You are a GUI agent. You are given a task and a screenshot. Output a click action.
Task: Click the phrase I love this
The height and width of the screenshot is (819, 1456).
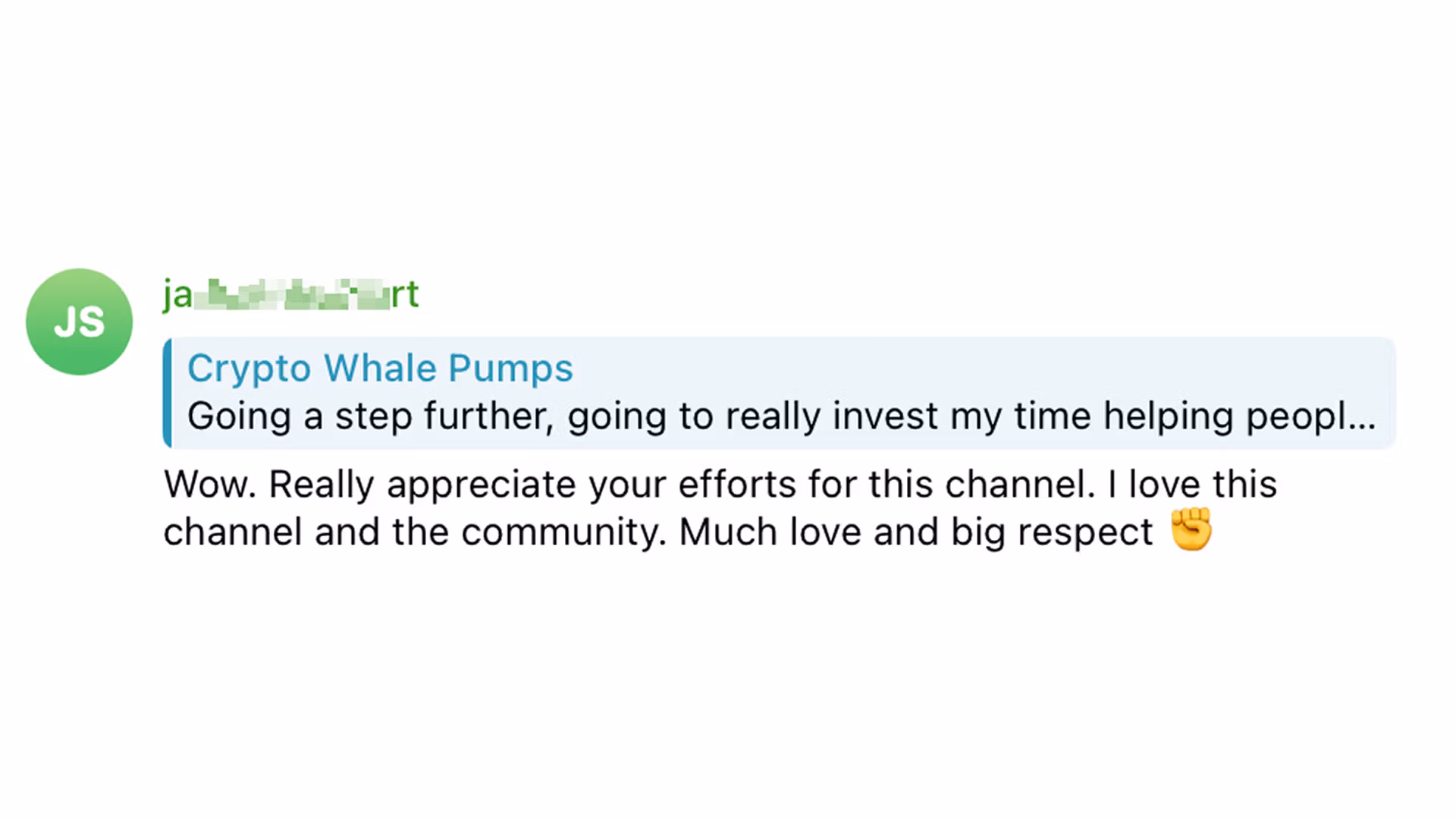[x=1192, y=485]
